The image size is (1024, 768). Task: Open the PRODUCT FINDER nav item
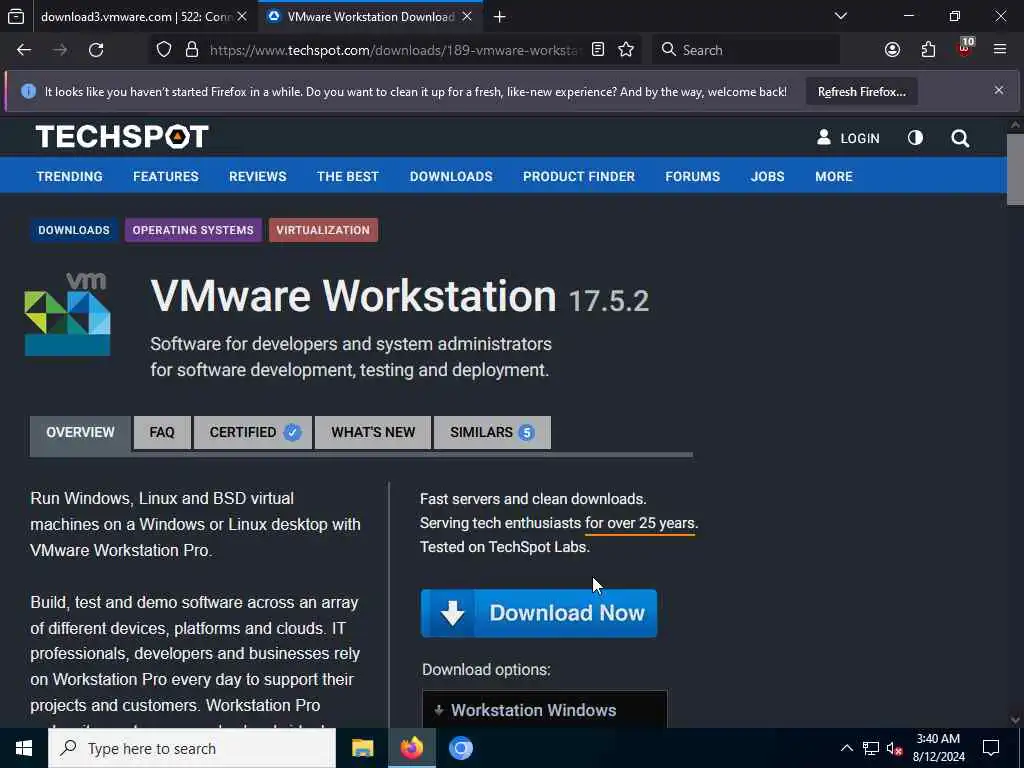(x=579, y=176)
